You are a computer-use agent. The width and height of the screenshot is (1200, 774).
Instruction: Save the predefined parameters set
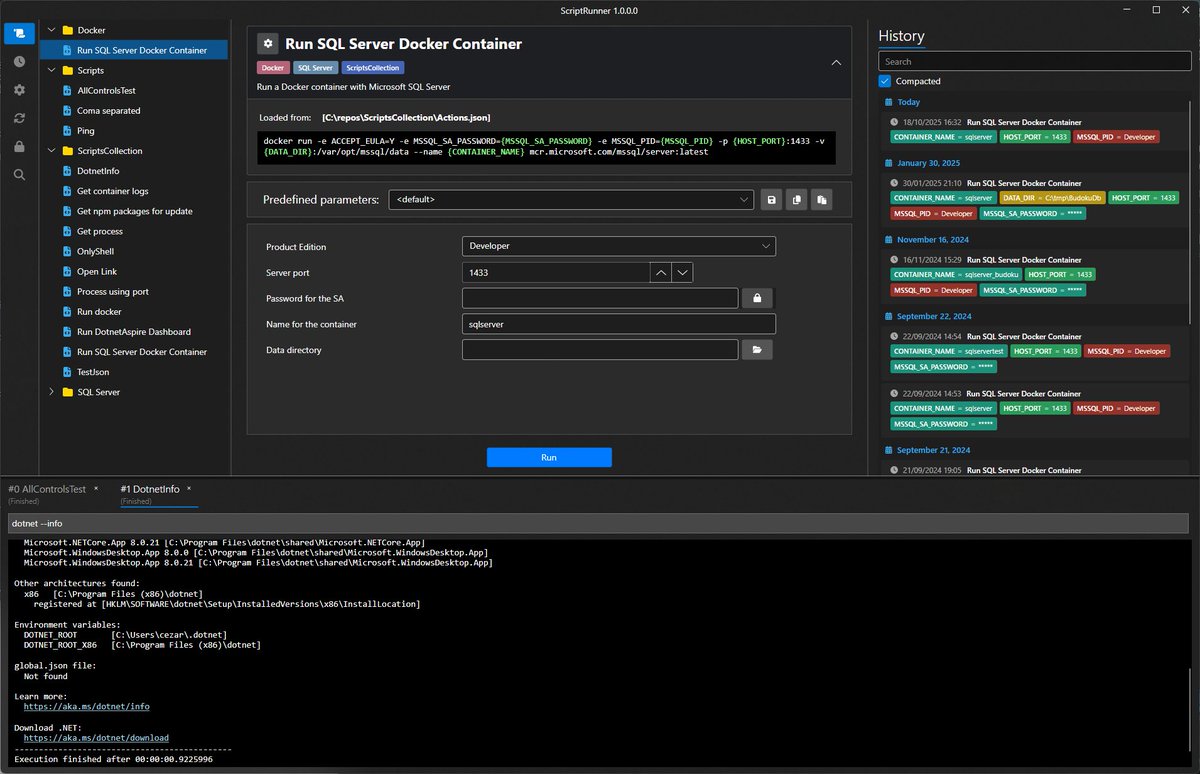click(x=771, y=200)
